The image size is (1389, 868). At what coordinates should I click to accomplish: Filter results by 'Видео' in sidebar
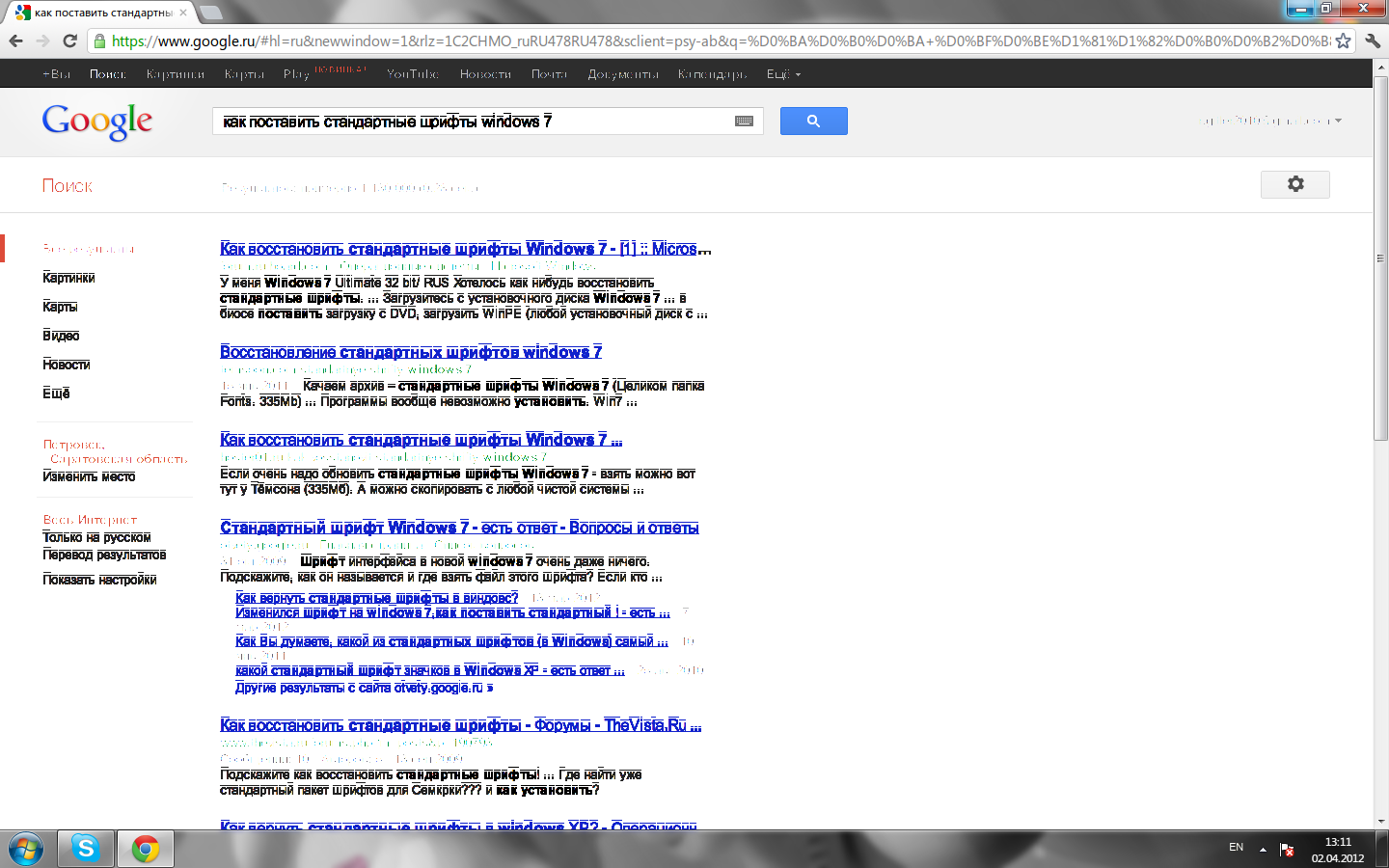[61, 336]
